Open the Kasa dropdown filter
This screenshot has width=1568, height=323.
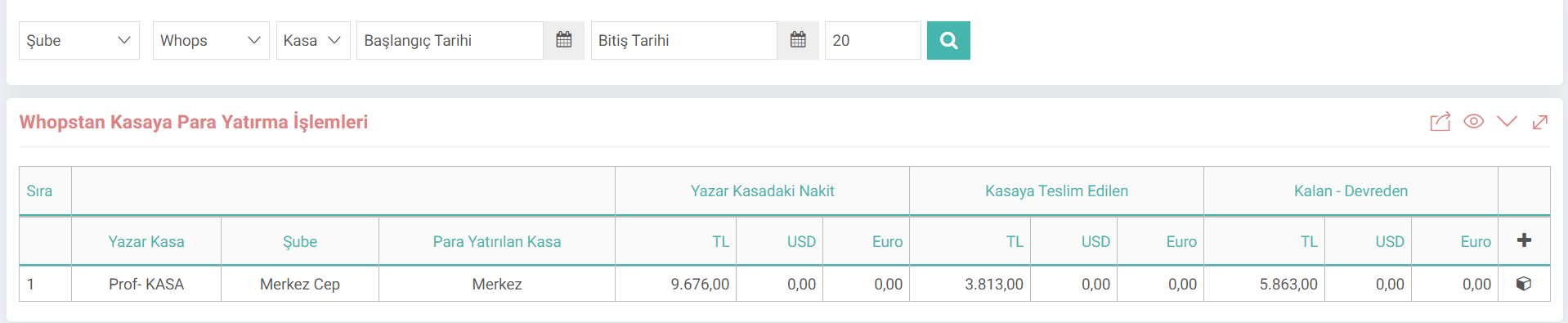313,40
